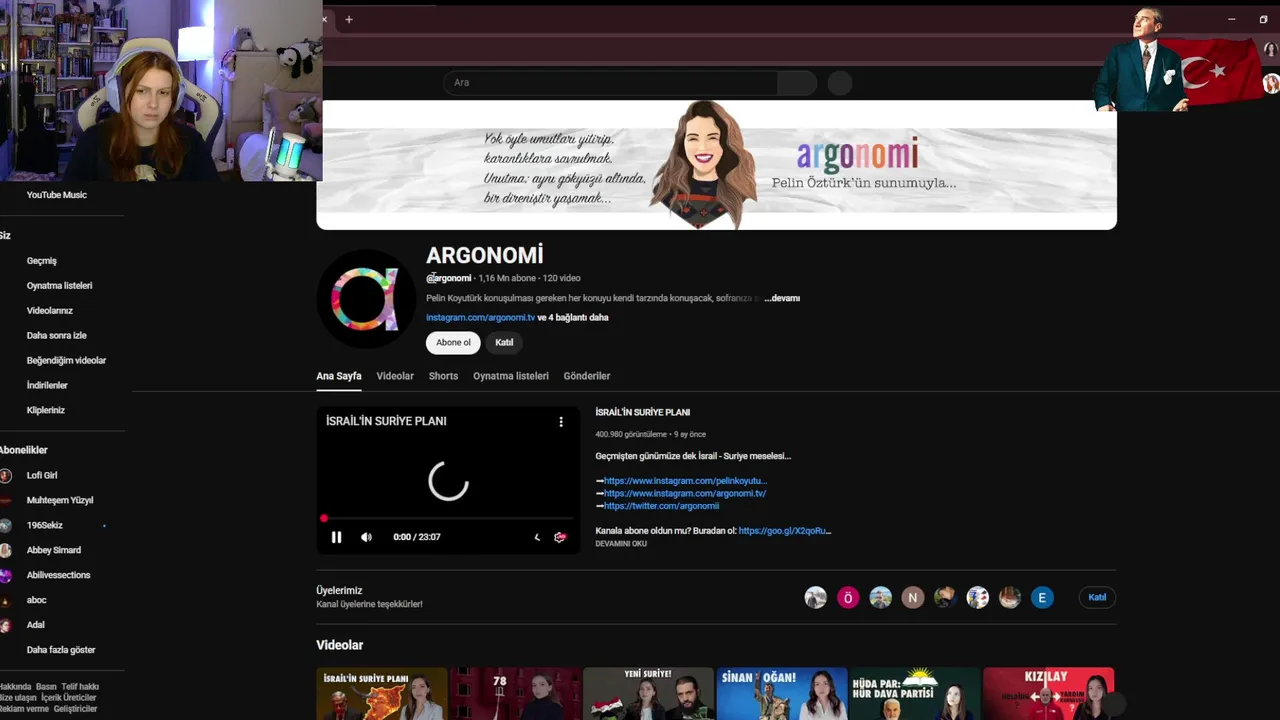Open the goo.gl subscribe link
This screenshot has width=1280, height=720.
[785, 531]
